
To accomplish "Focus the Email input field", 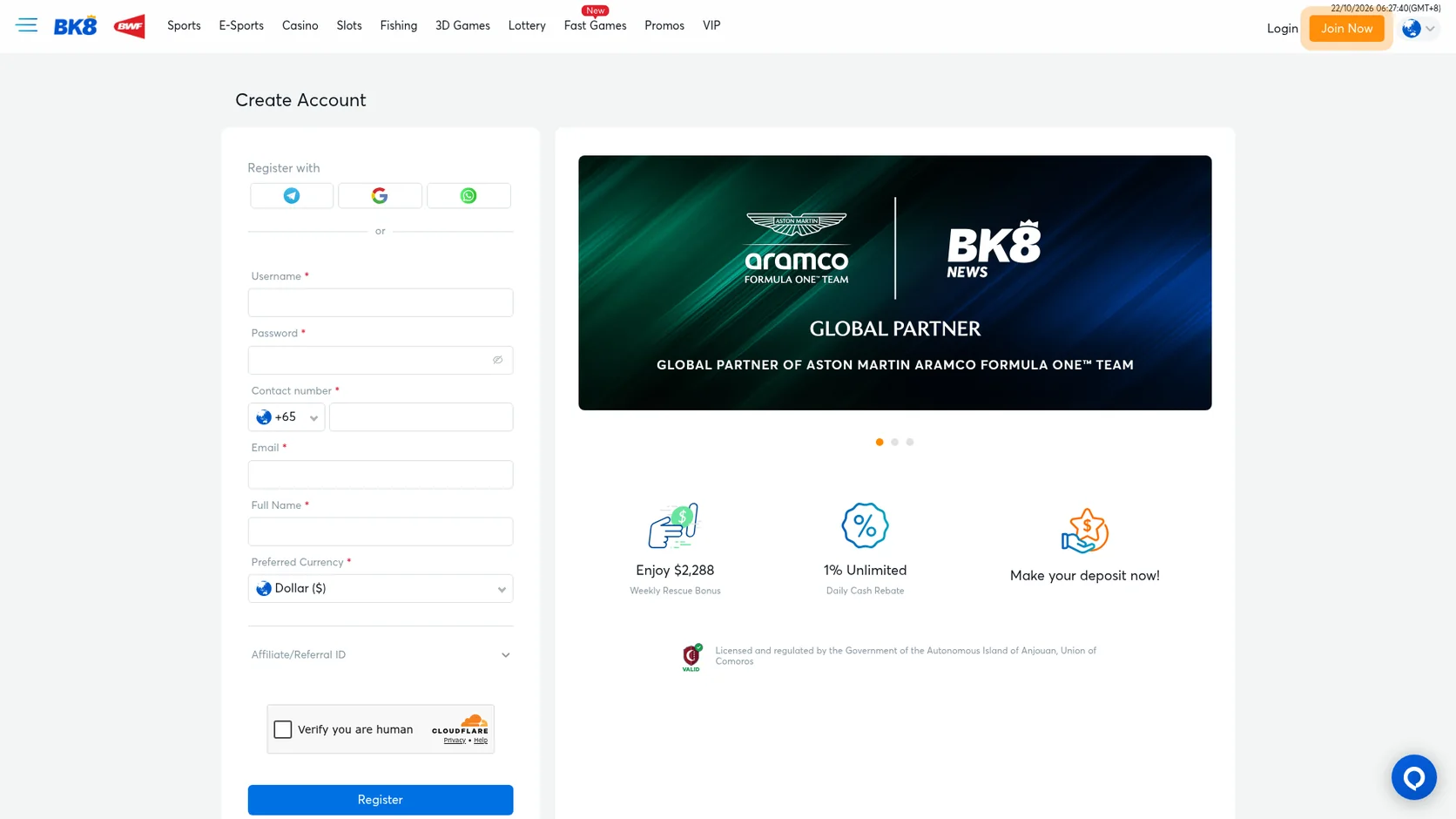I will point(381,475).
